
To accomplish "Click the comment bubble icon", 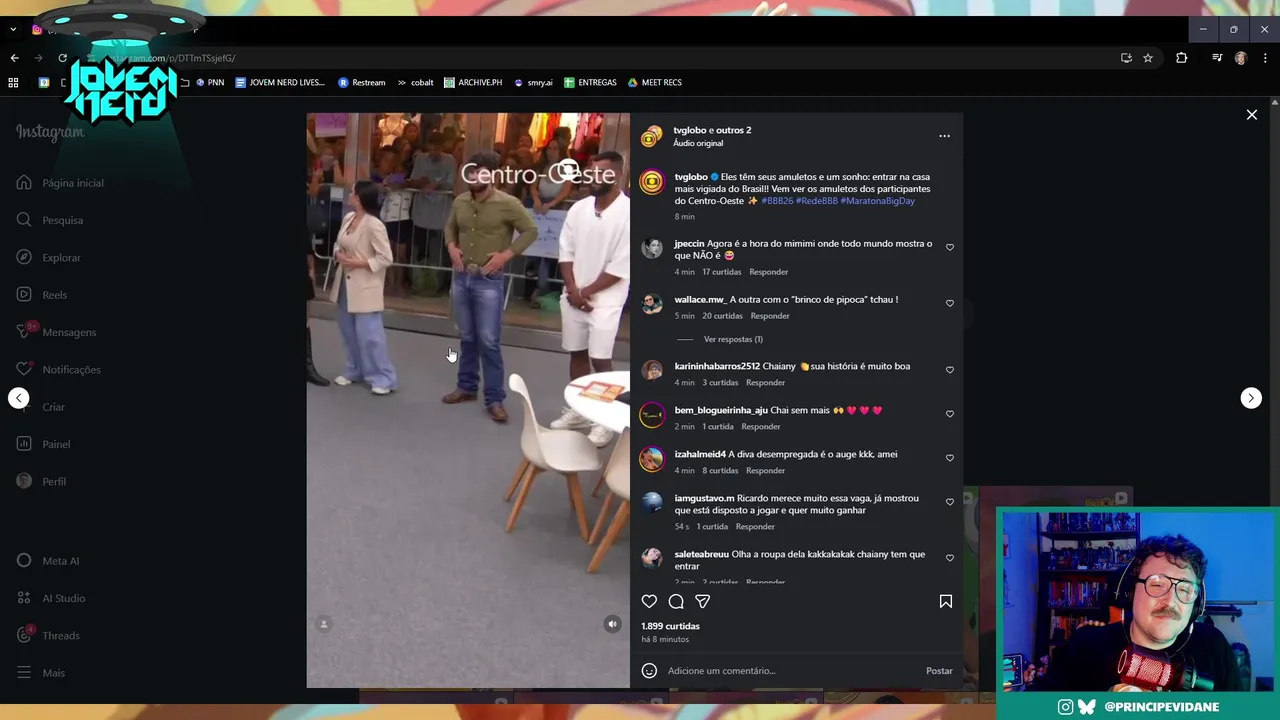I will point(676,601).
